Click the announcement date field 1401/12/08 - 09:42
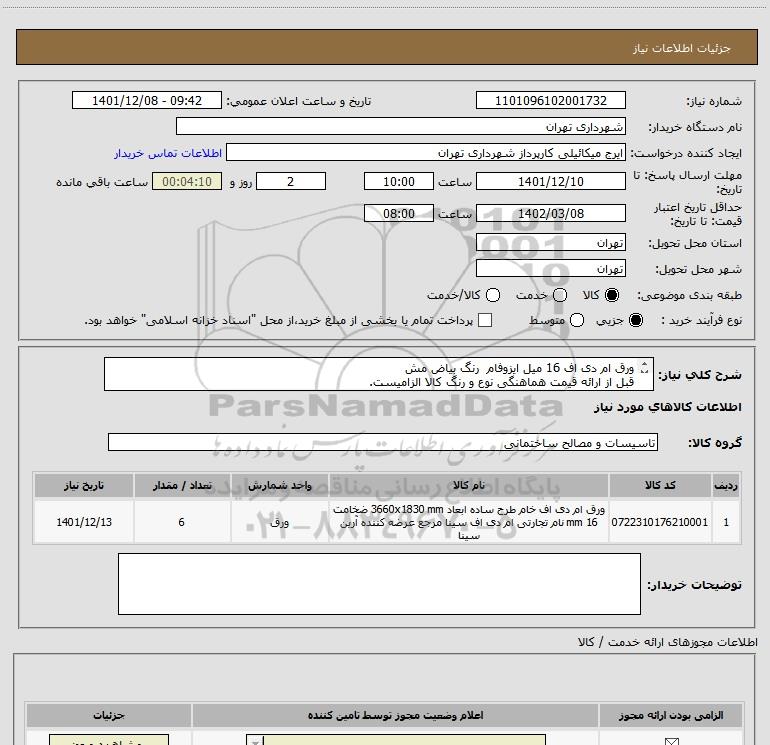 147,100
